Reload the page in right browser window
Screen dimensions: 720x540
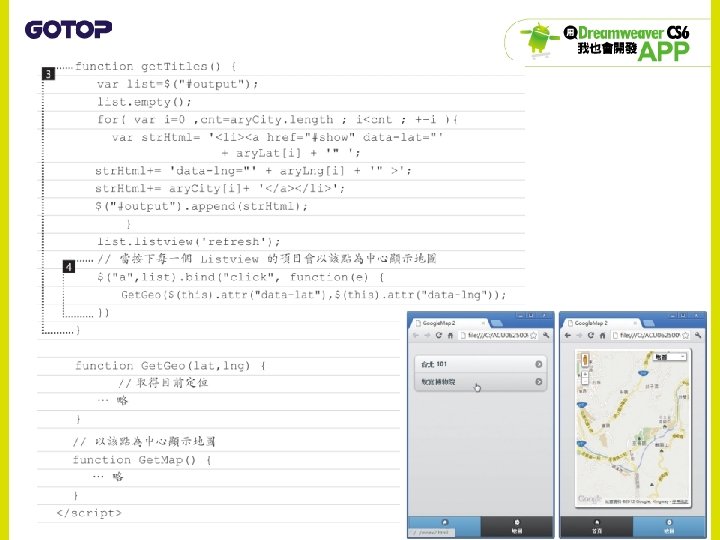point(591,335)
